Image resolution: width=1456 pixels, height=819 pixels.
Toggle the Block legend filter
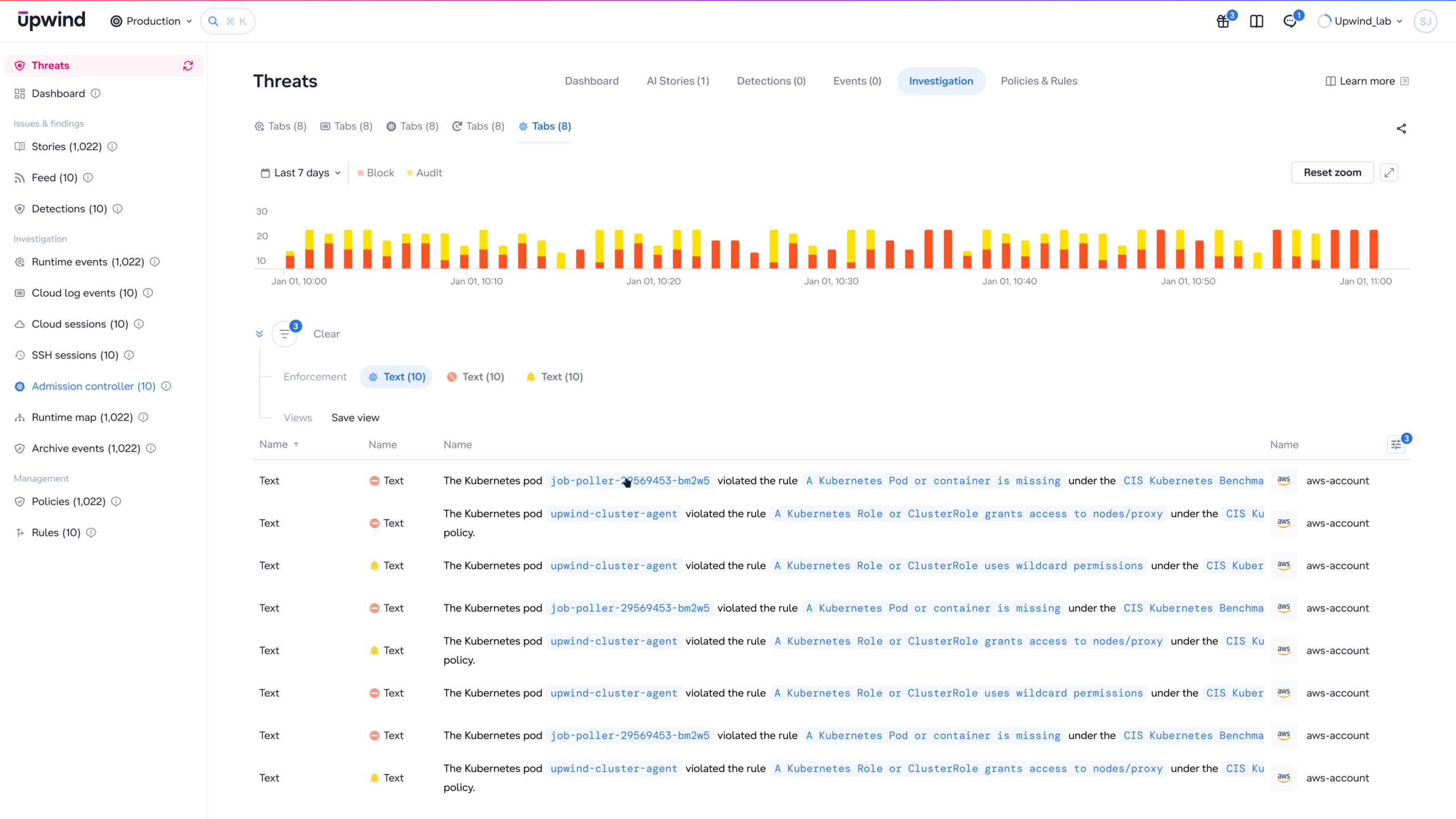(x=376, y=173)
